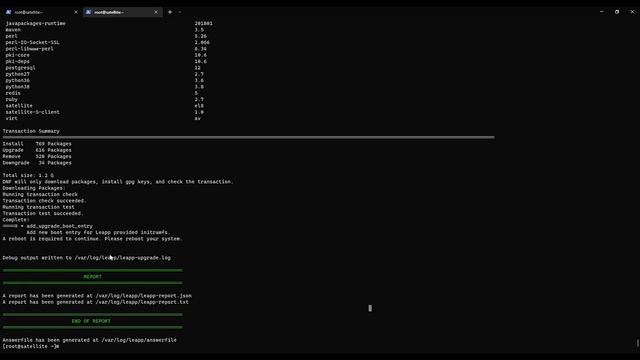640x360 pixels.
Task: Click the leapp-report.txt path line
Action: point(96,302)
